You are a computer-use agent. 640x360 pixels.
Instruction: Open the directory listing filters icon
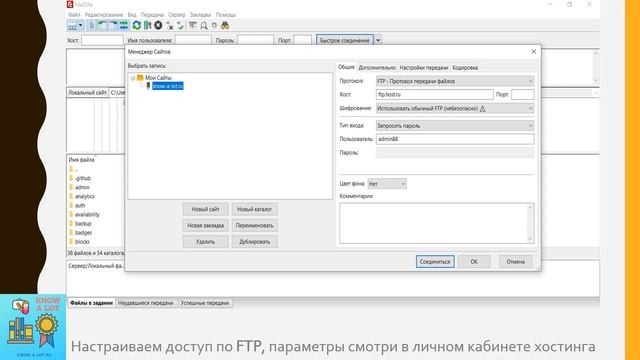193,26
